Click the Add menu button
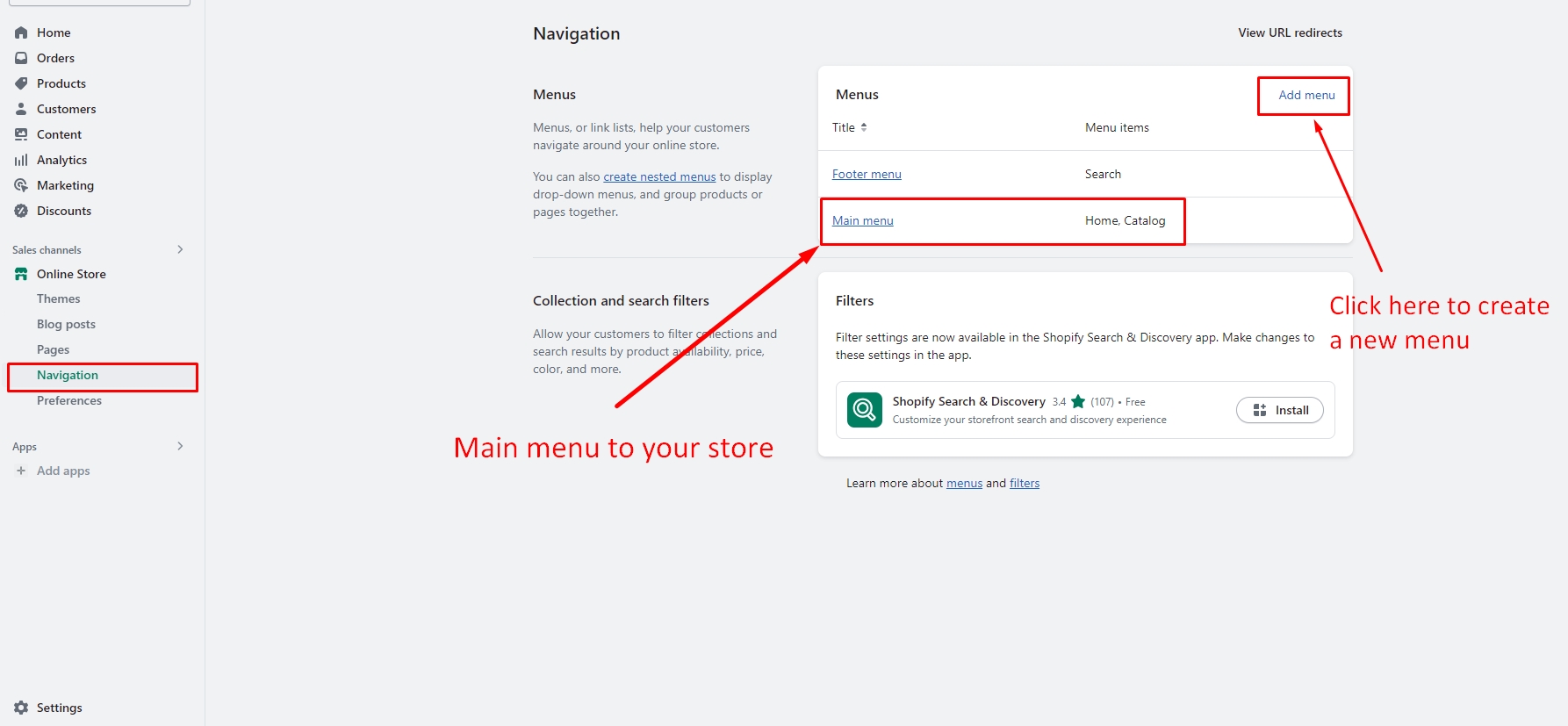Image resolution: width=1568 pixels, height=726 pixels. (x=1305, y=95)
